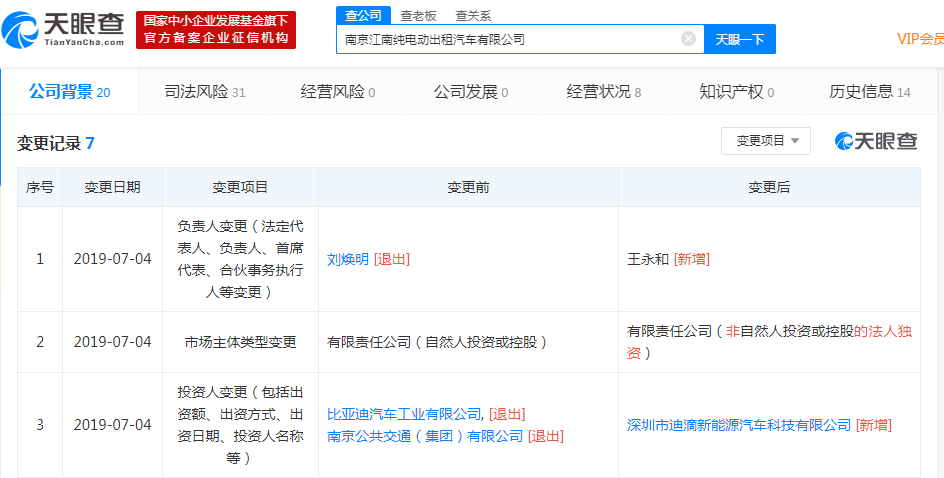Click the 2019-07-04 date in row 1
Image resolution: width=944 pixels, height=478 pixels.
(x=113, y=259)
